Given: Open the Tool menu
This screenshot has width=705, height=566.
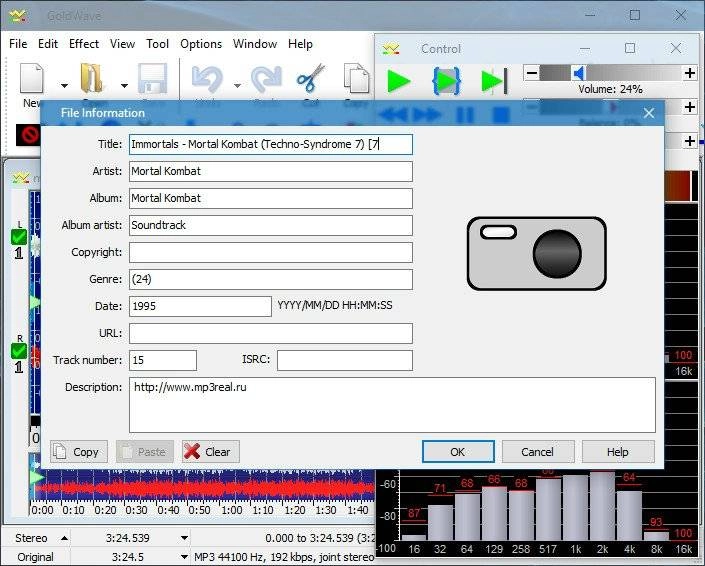Looking at the screenshot, I should click(157, 44).
